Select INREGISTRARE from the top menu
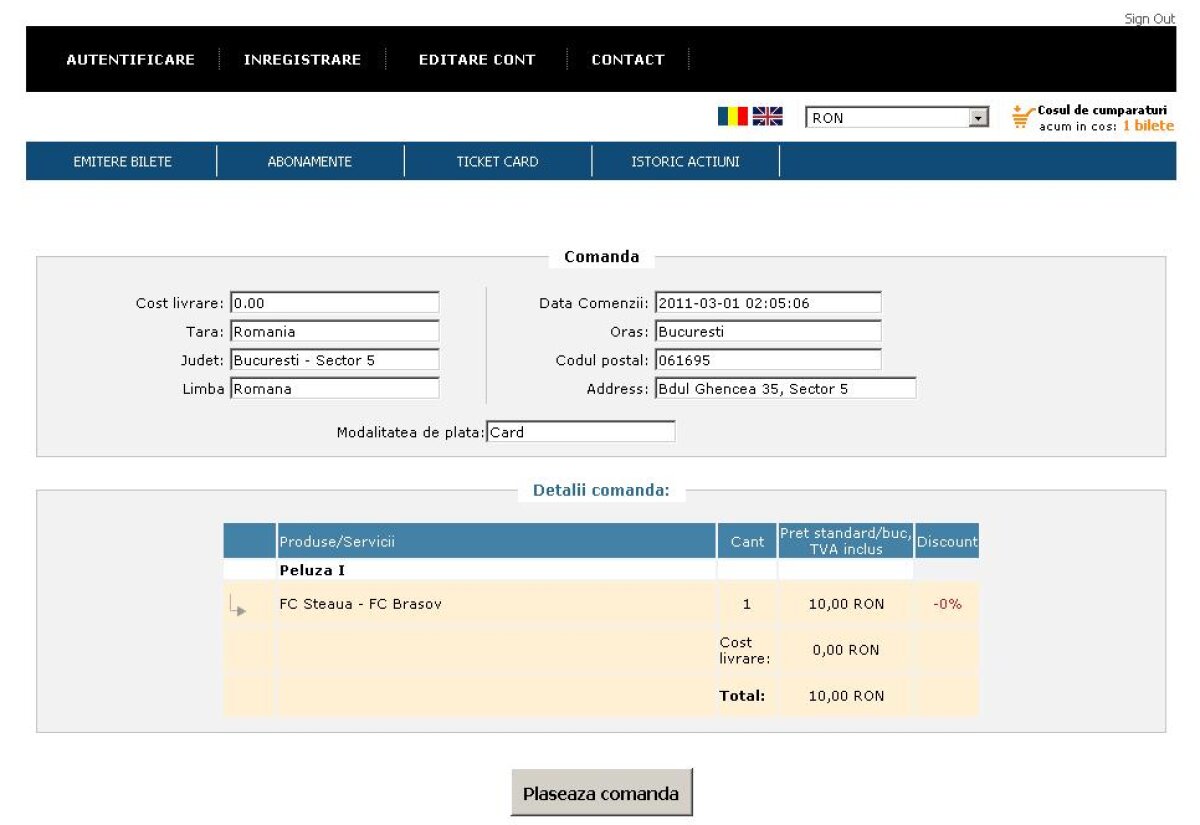Viewport: 1200px width, 825px height. tap(302, 59)
